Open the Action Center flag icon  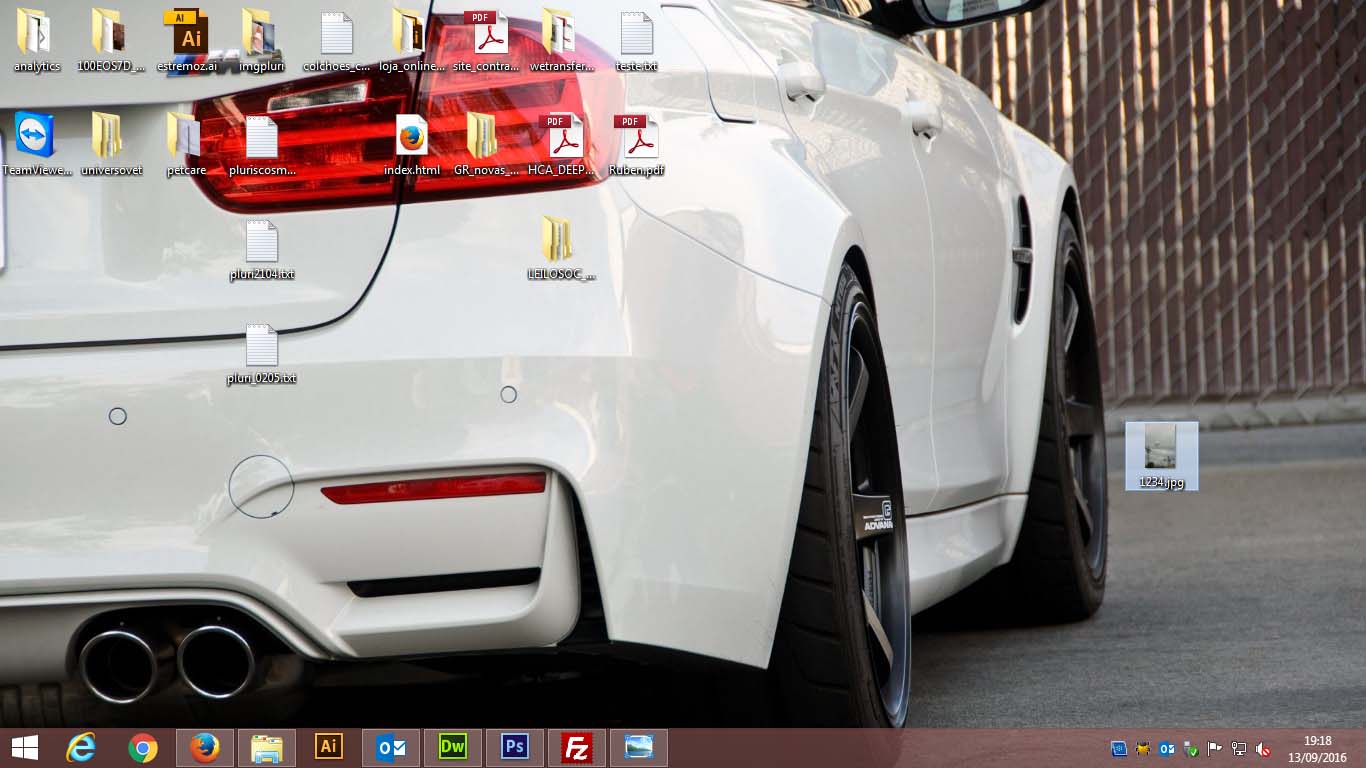pyautogui.click(x=1215, y=749)
